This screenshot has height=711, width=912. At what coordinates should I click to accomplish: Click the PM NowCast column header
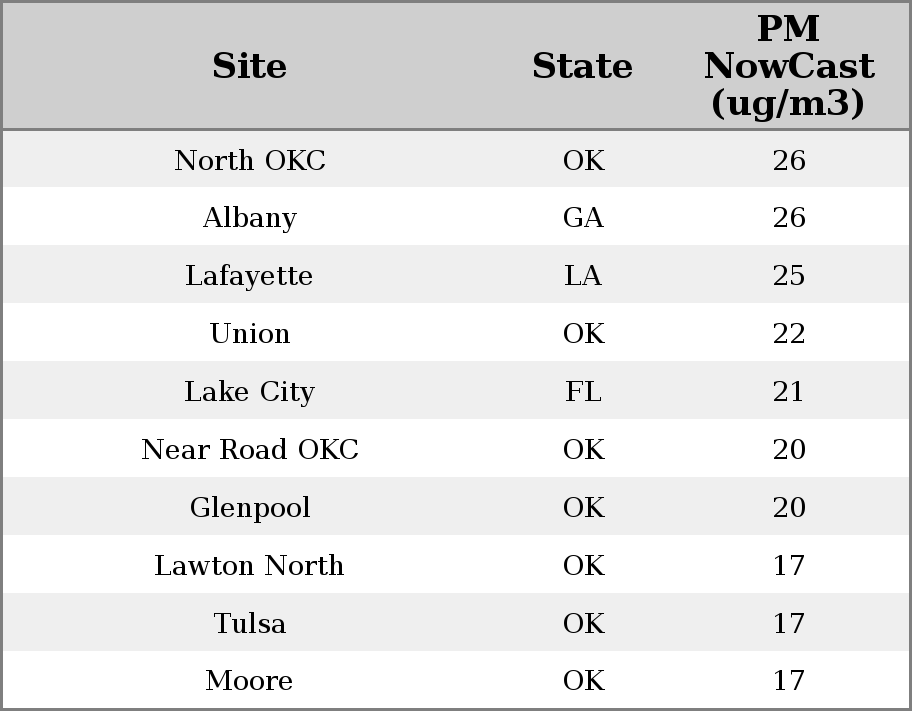click(788, 66)
